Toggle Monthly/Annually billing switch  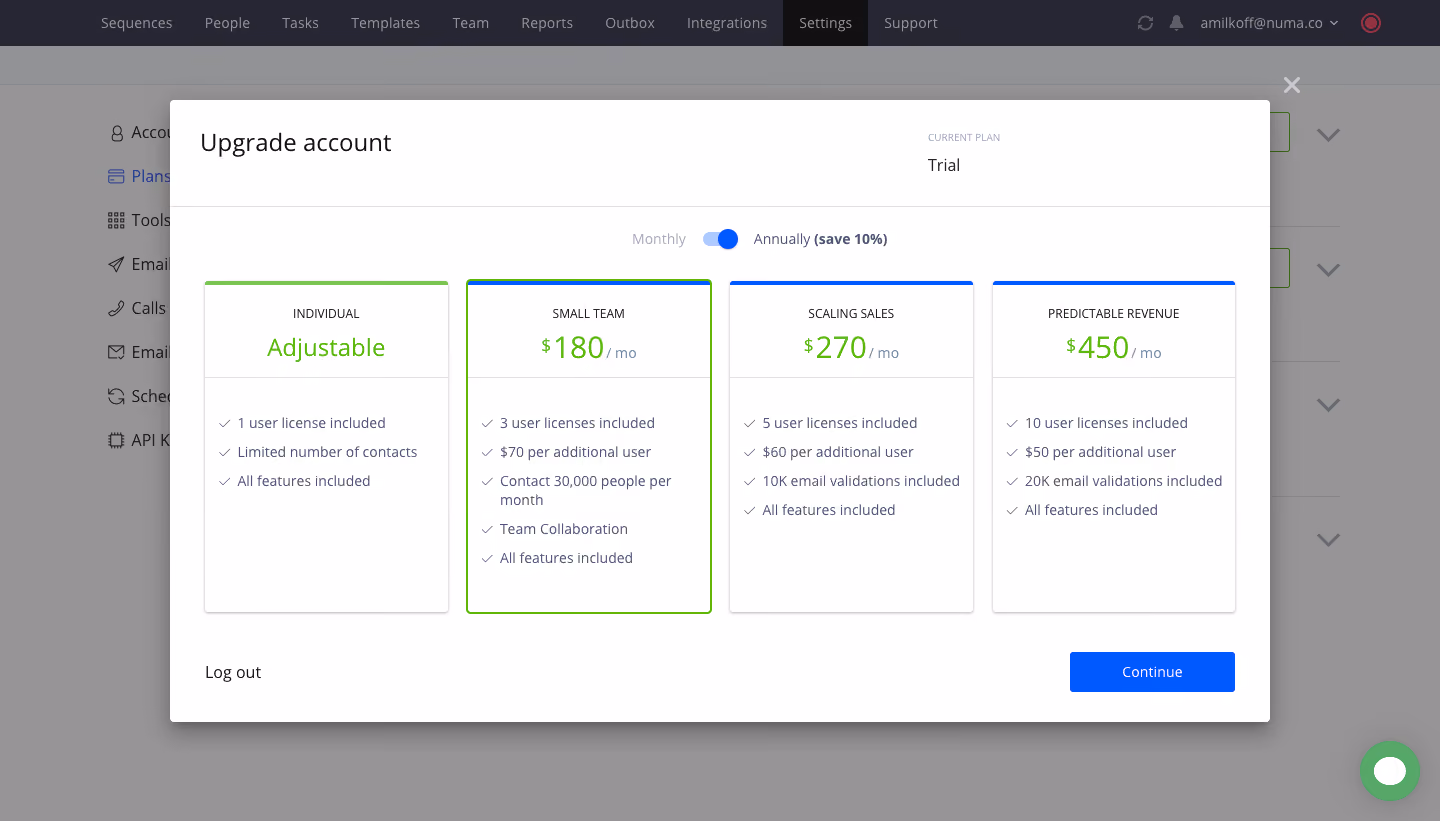[720, 239]
